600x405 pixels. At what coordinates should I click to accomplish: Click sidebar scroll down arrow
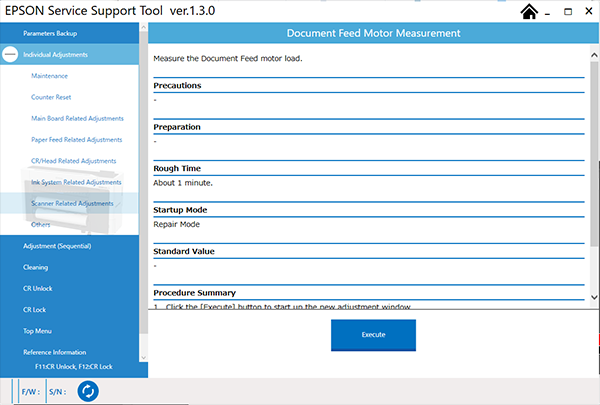click(143, 358)
